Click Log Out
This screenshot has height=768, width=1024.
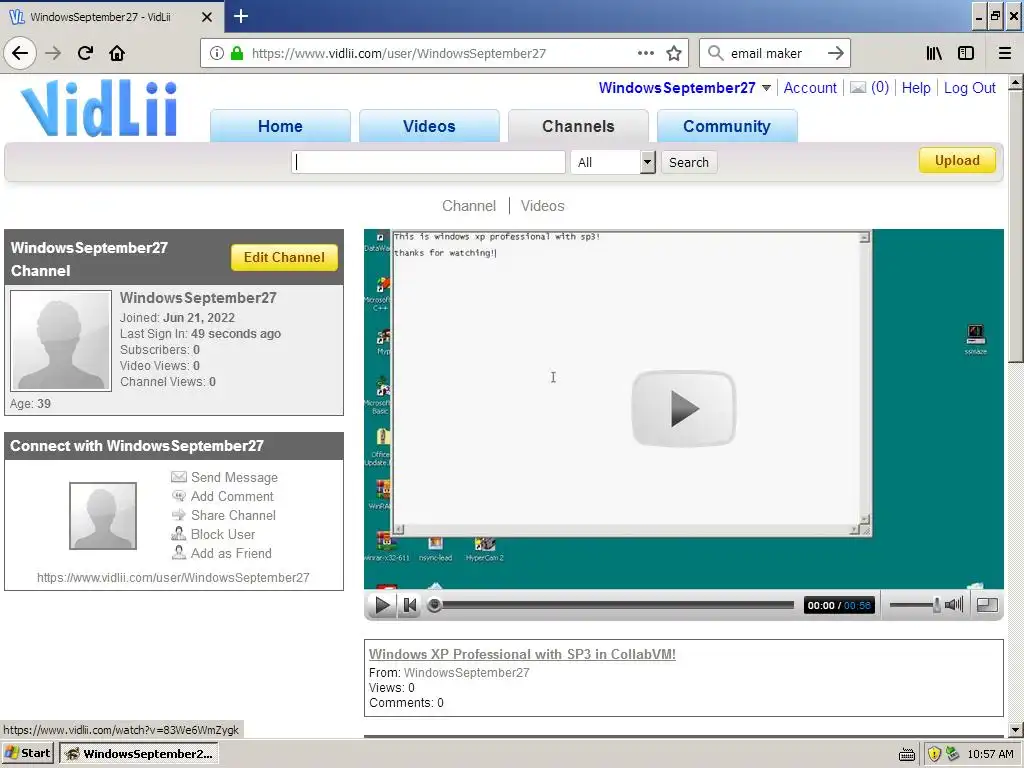click(969, 88)
